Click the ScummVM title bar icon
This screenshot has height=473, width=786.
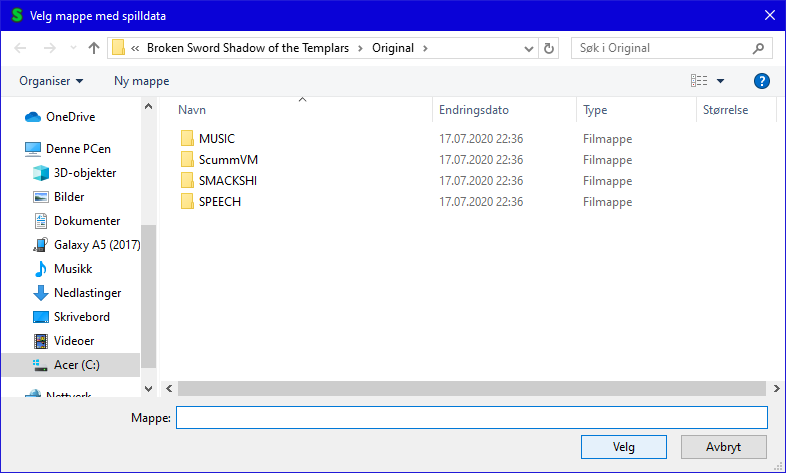[17, 16]
